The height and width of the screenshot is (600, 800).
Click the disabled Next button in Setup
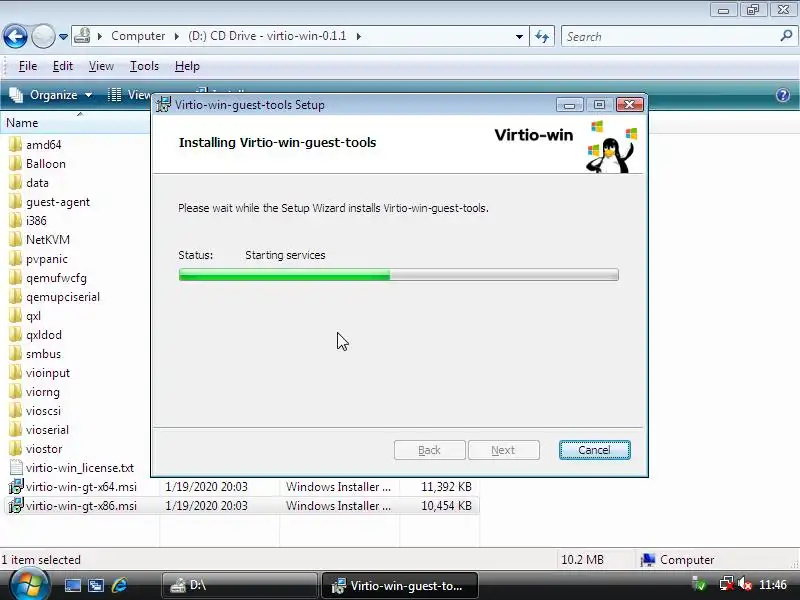(504, 450)
